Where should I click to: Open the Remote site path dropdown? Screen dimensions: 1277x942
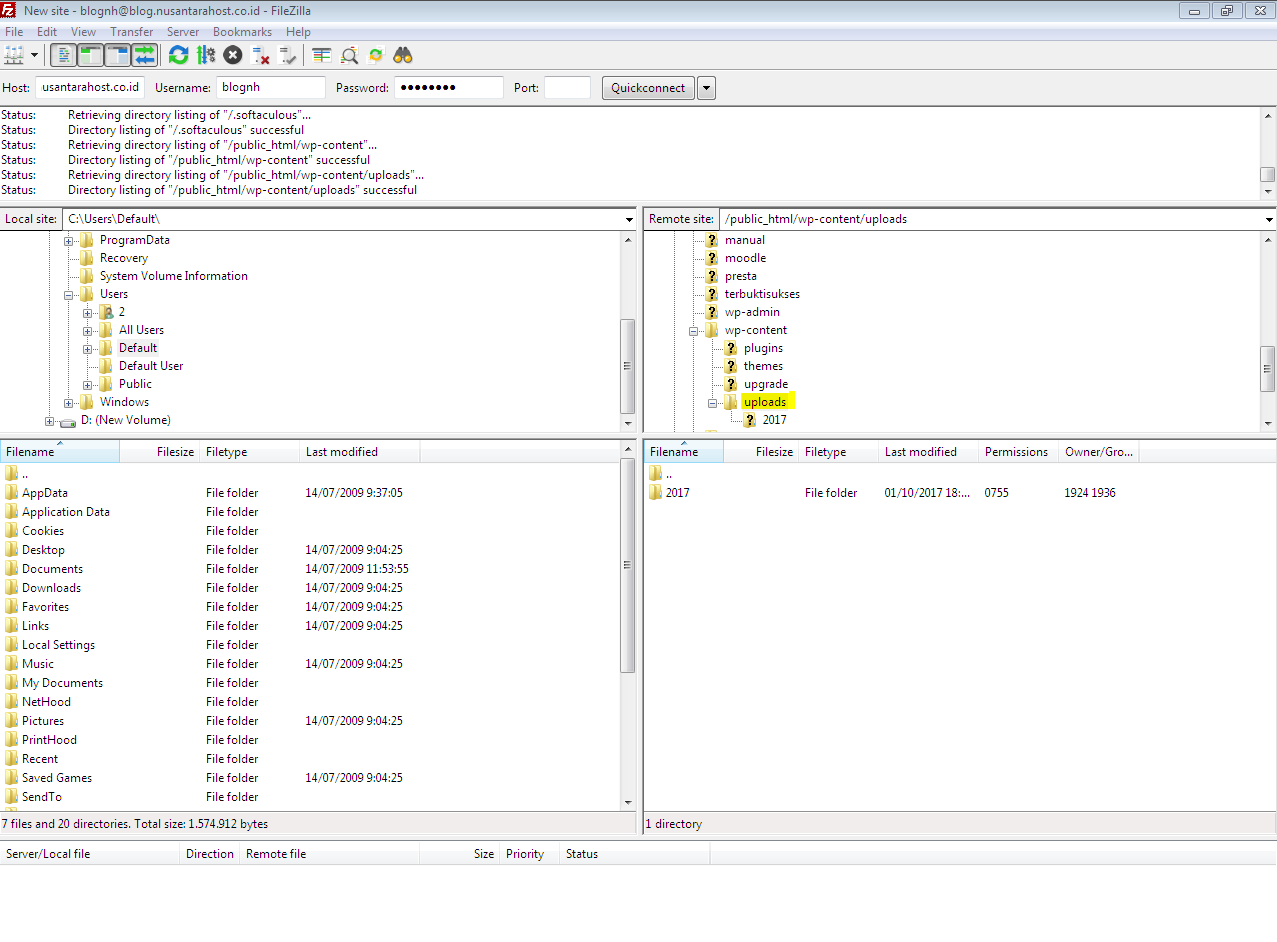(x=1269, y=219)
